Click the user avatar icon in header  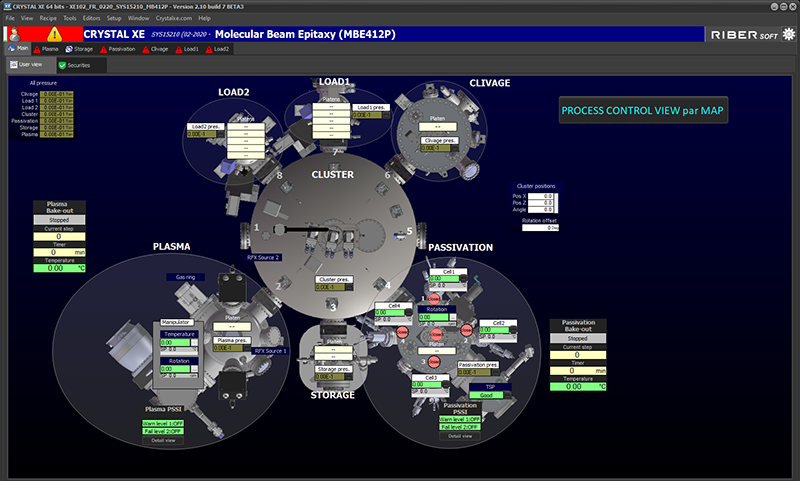pyautogui.click(x=15, y=34)
